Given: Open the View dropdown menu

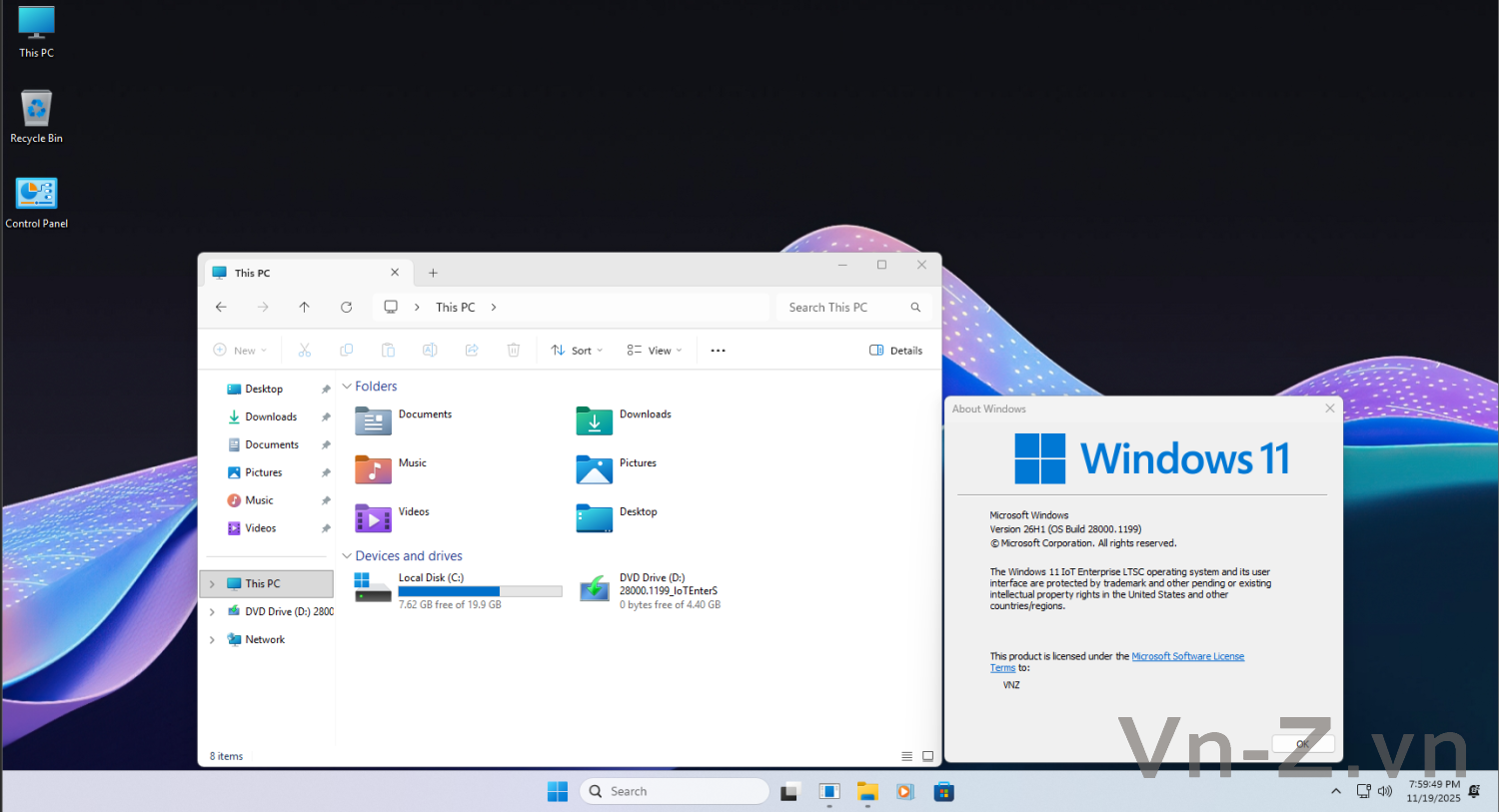Looking at the screenshot, I should pos(655,351).
